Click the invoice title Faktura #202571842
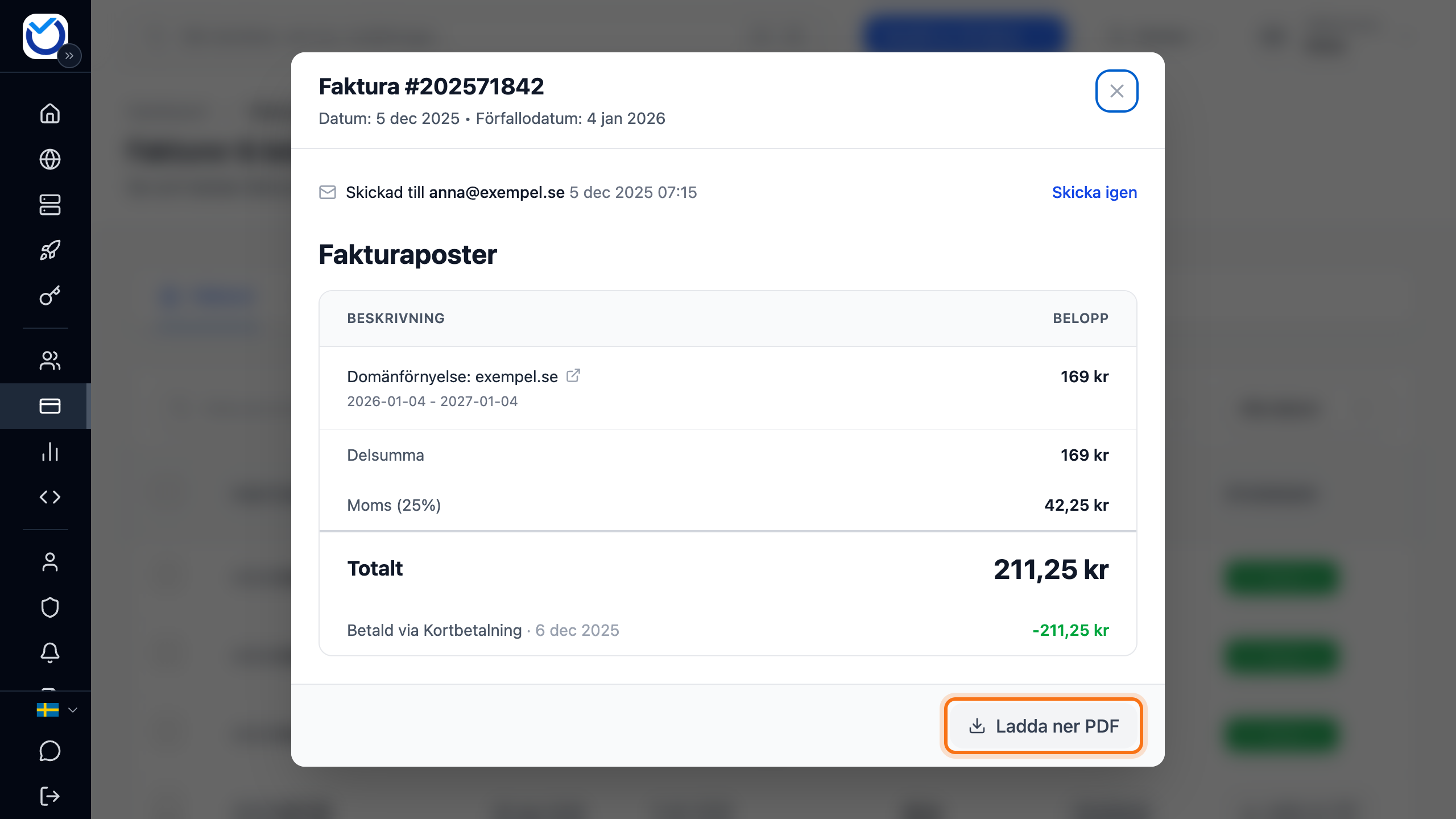Viewport: 1456px width, 819px height. tap(431, 86)
